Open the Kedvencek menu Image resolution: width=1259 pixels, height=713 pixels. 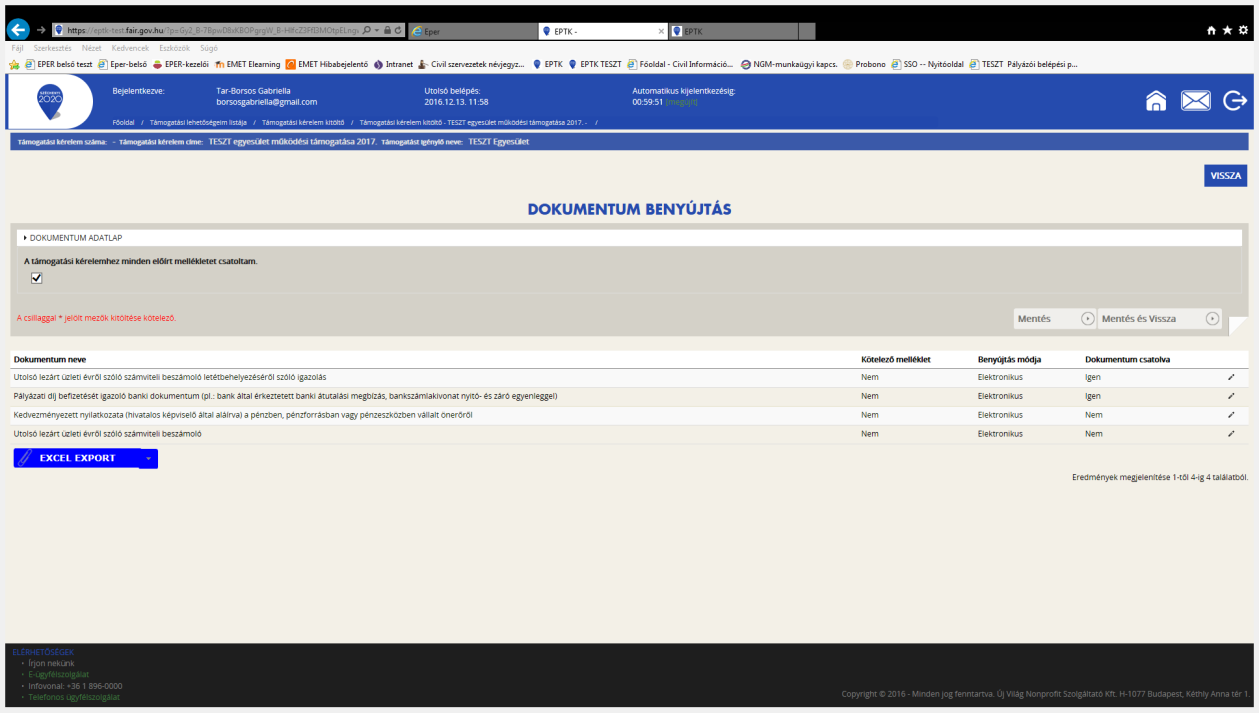tap(131, 48)
